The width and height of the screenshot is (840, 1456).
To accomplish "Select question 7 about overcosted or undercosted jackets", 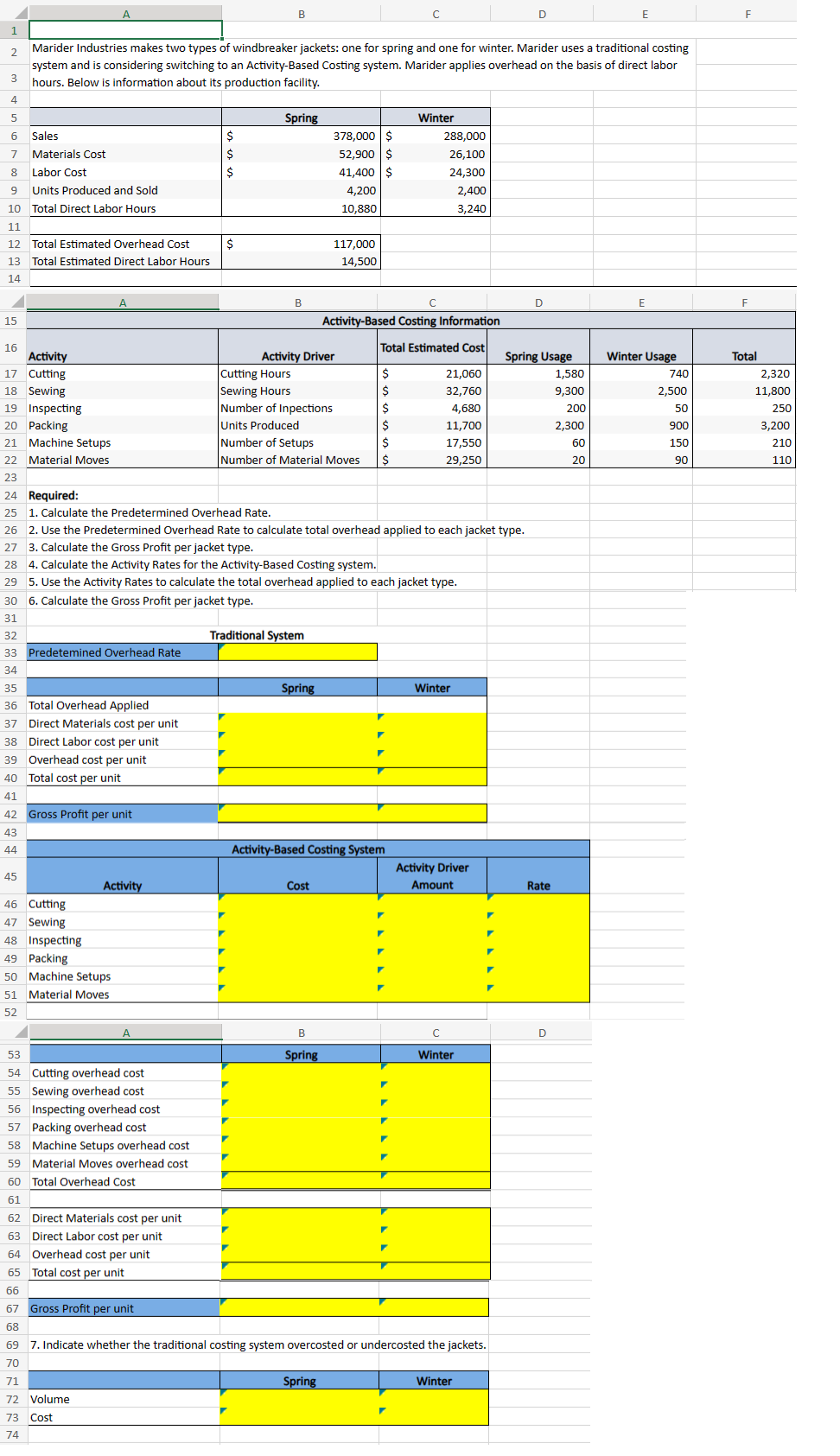I will coord(258,1345).
